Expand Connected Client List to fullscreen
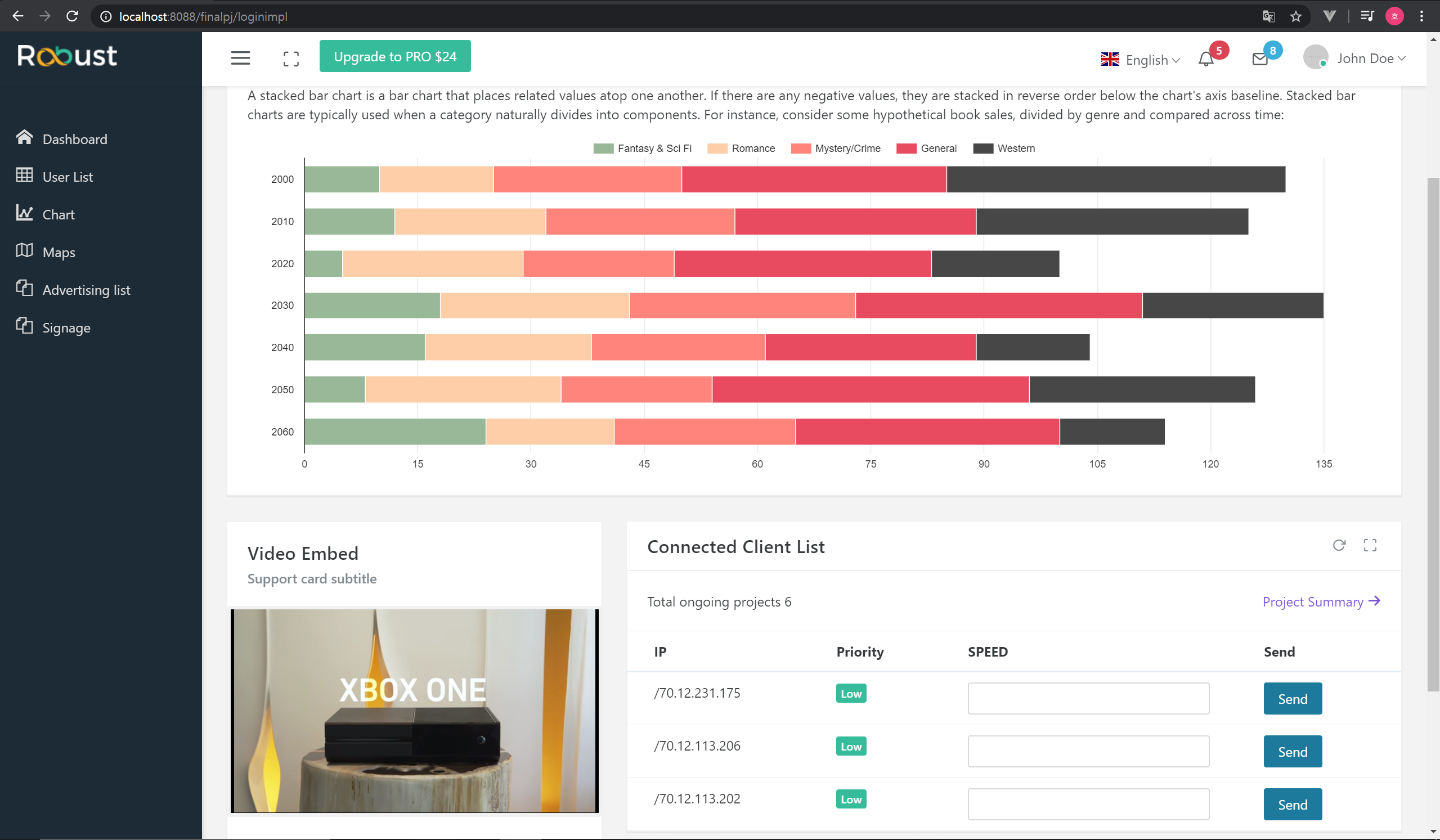This screenshot has height=840, width=1440. [x=1370, y=546]
